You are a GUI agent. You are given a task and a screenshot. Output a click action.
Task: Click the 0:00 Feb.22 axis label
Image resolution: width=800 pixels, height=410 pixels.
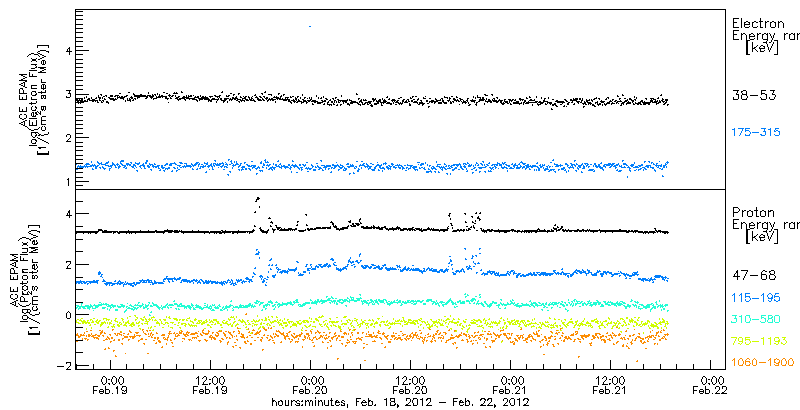[710, 385]
